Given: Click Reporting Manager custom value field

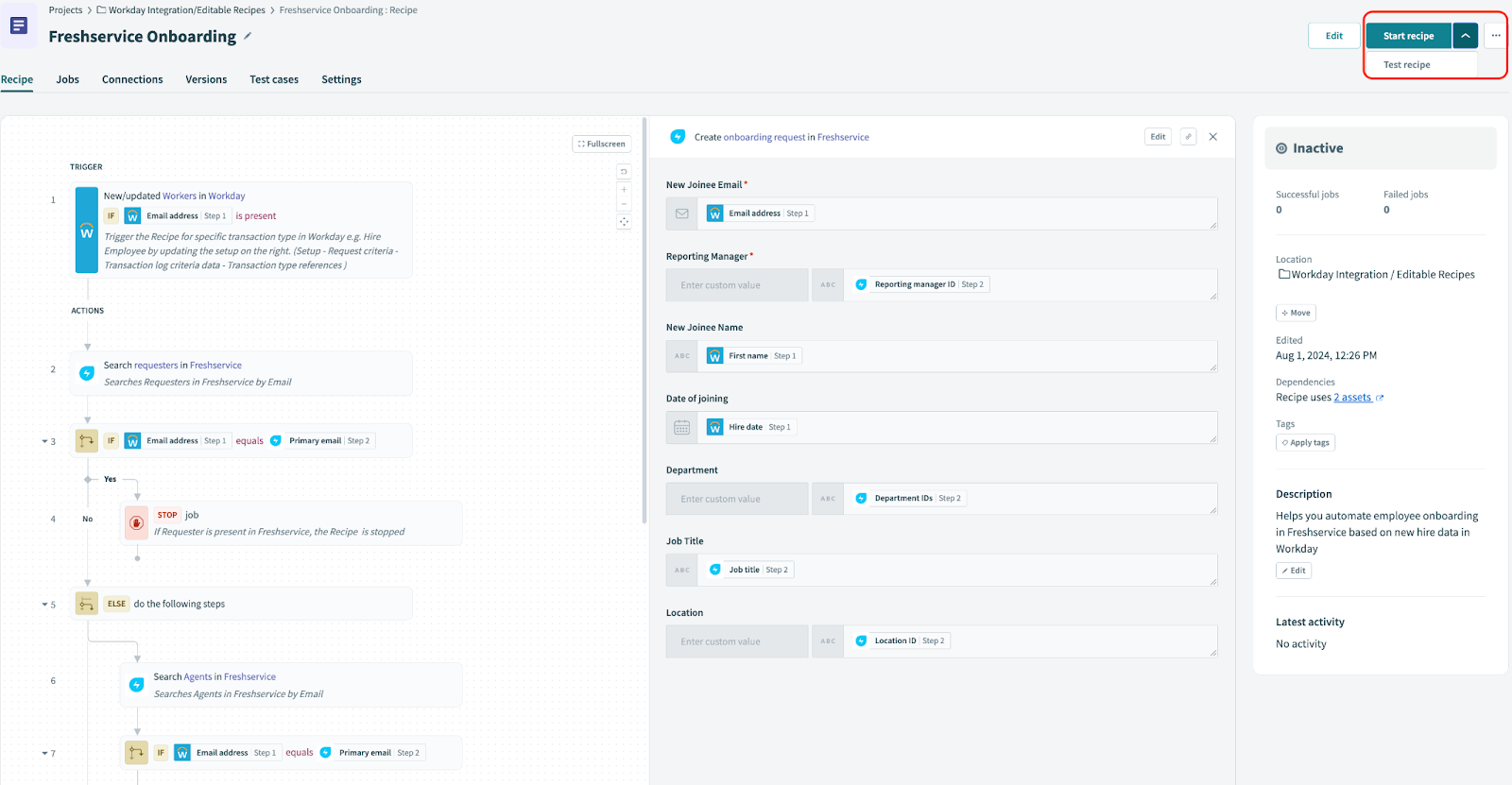Looking at the screenshot, I should 737,285.
